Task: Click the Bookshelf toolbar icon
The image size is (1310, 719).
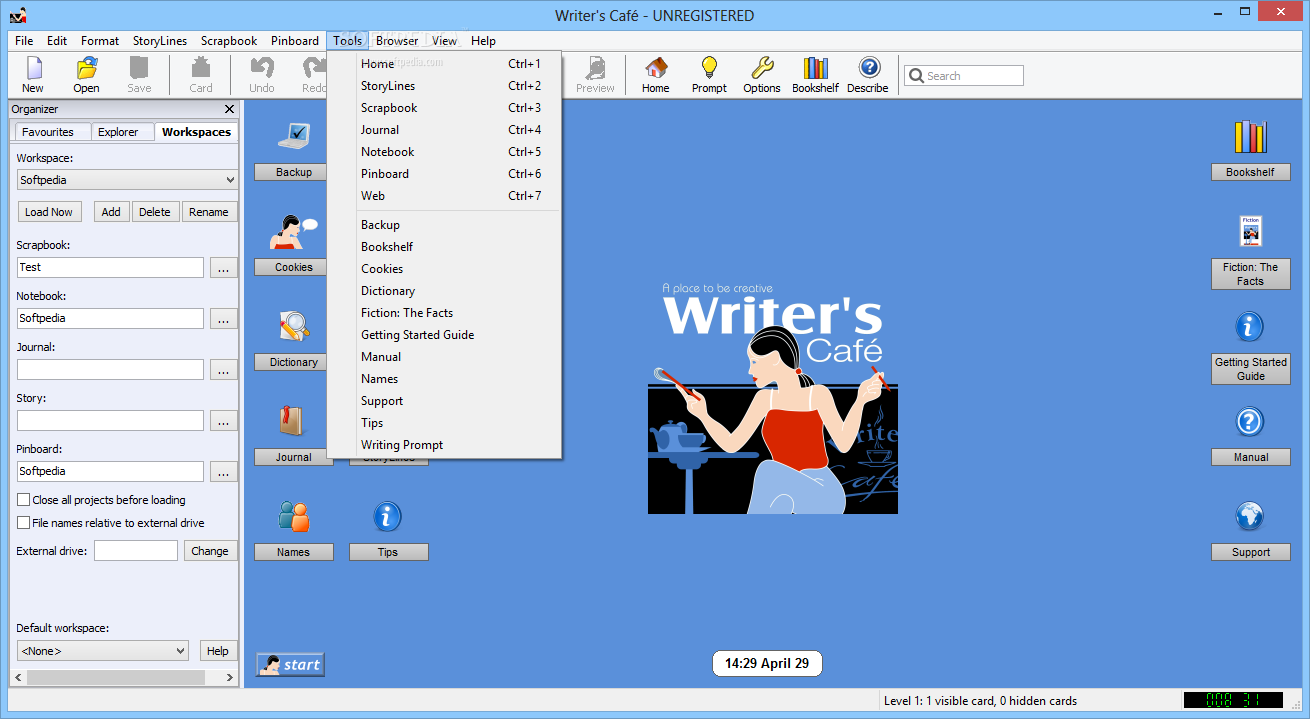Action: point(815,75)
